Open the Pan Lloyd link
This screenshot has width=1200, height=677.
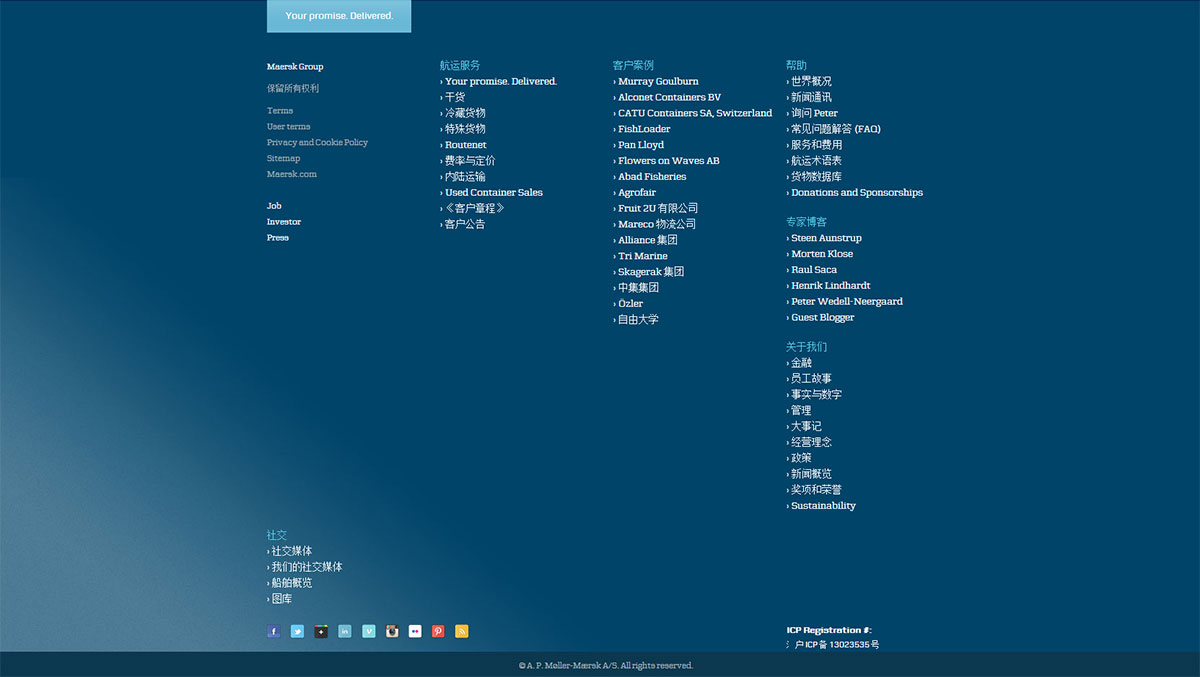pos(639,145)
